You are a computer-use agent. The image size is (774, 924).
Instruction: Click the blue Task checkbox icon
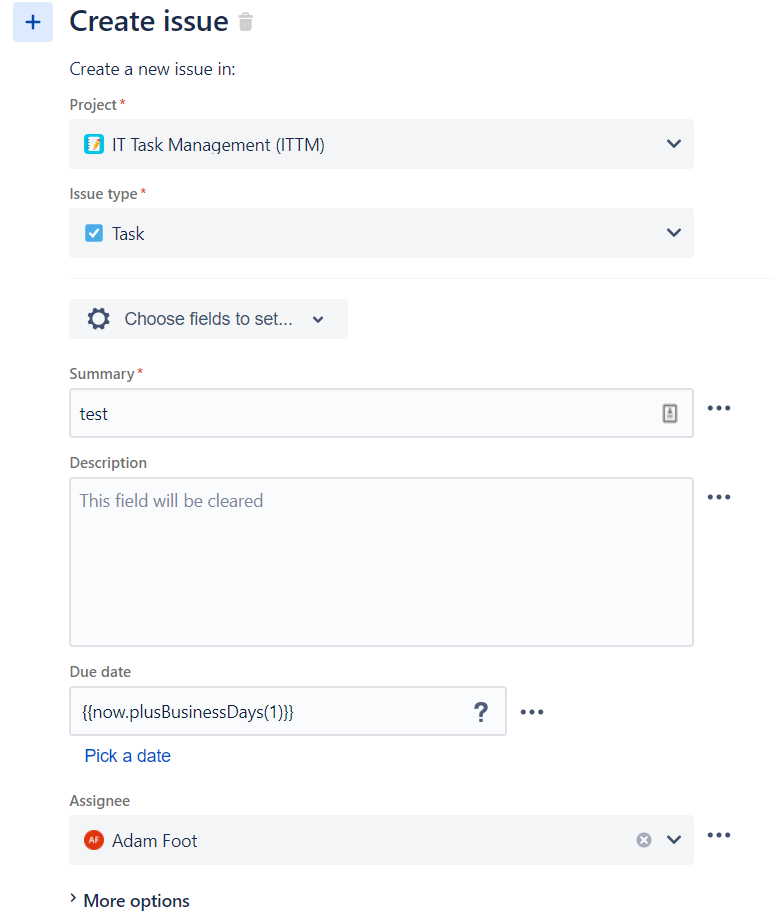point(94,233)
